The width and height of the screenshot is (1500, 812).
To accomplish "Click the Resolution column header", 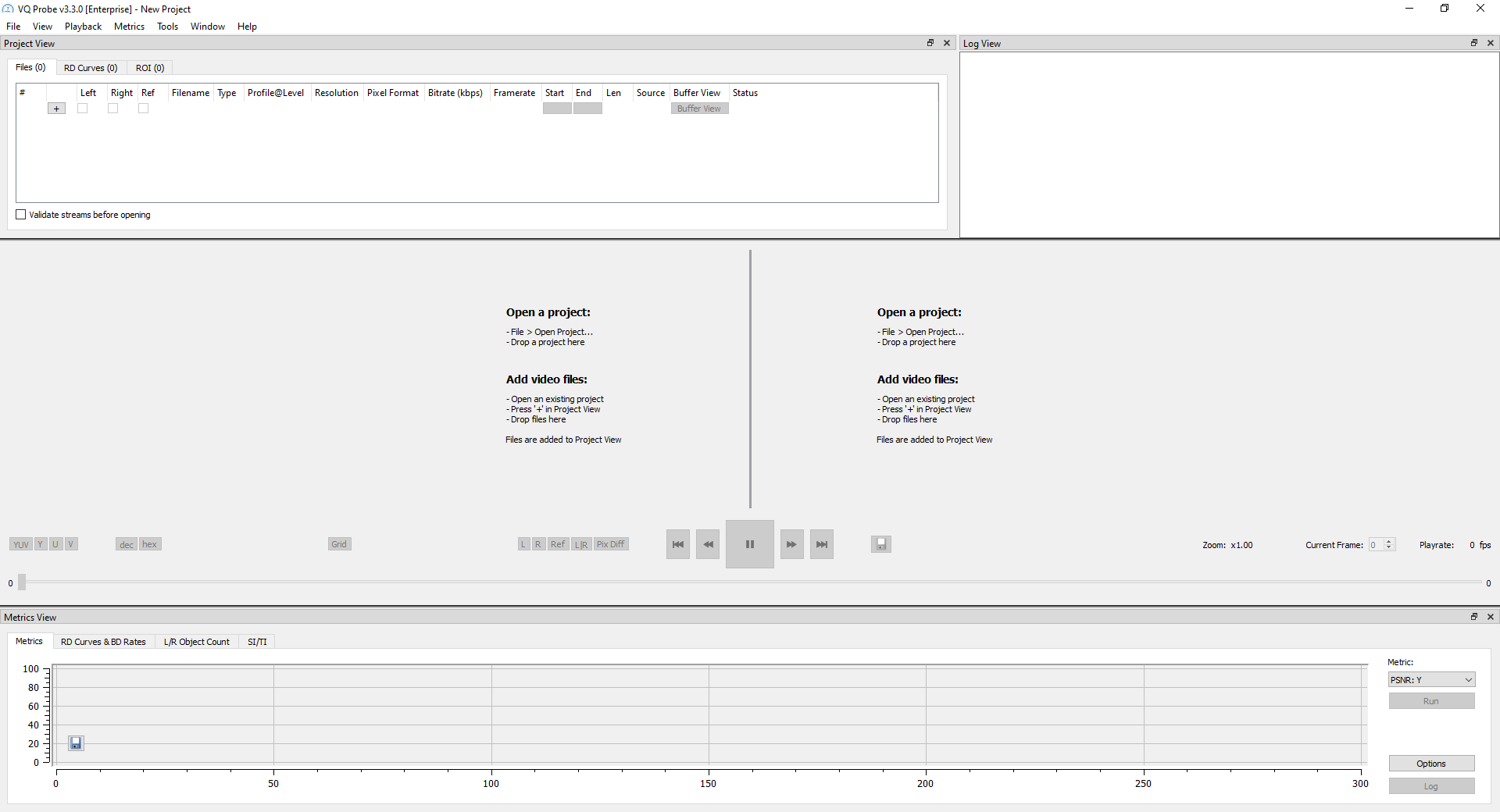I will (x=337, y=93).
